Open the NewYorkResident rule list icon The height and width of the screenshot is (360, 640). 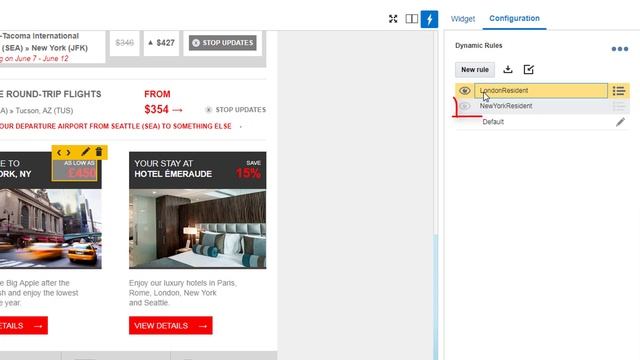pyautogui.click(x=619, y=107)
